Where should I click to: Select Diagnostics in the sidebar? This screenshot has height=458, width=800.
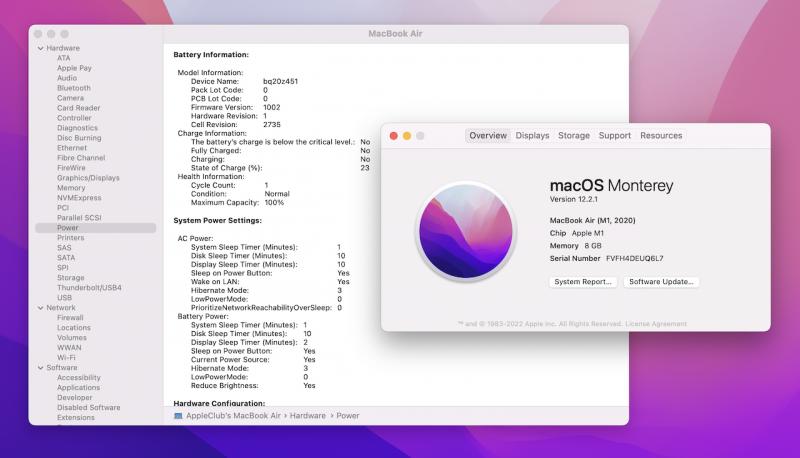[x=77, y=128]
